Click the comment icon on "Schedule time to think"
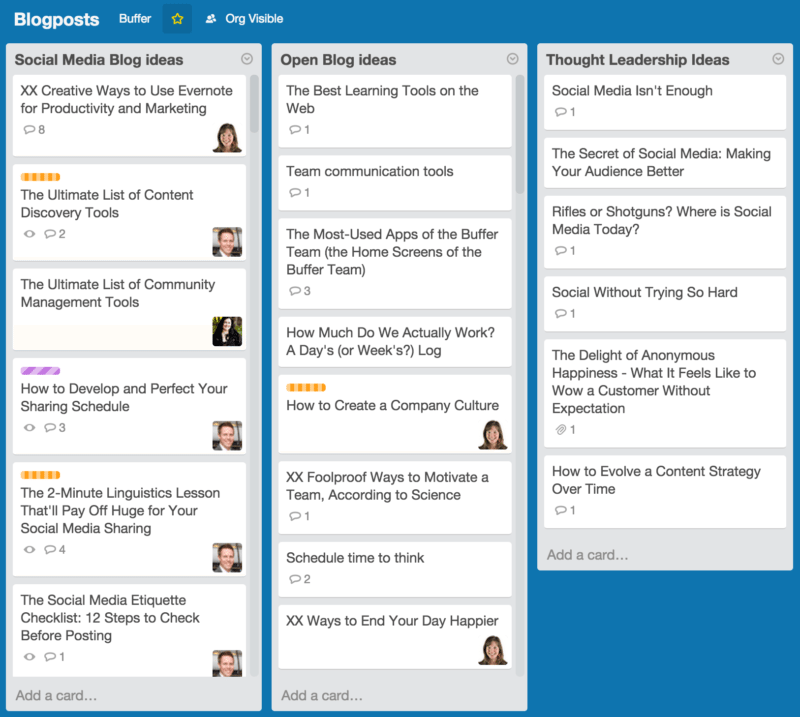The width and height of the screenshot is (800, 717). 296,580
